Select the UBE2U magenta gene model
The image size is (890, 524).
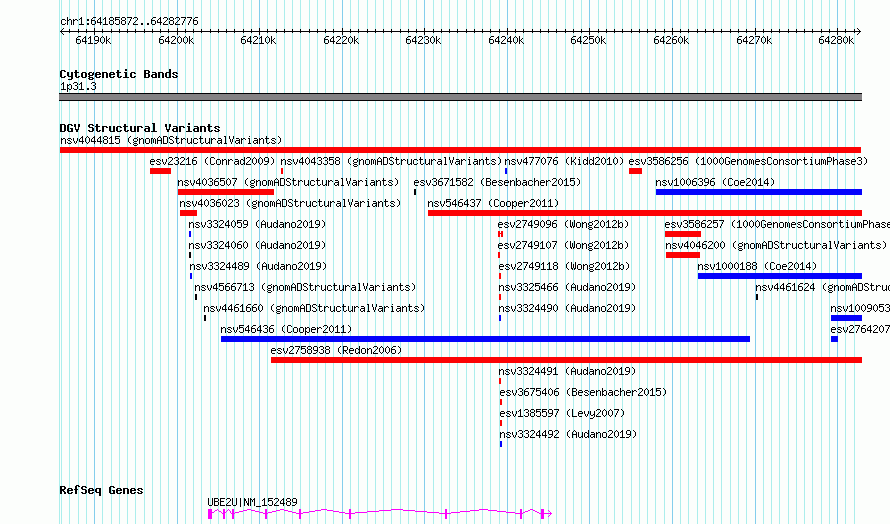click(379, 514)
